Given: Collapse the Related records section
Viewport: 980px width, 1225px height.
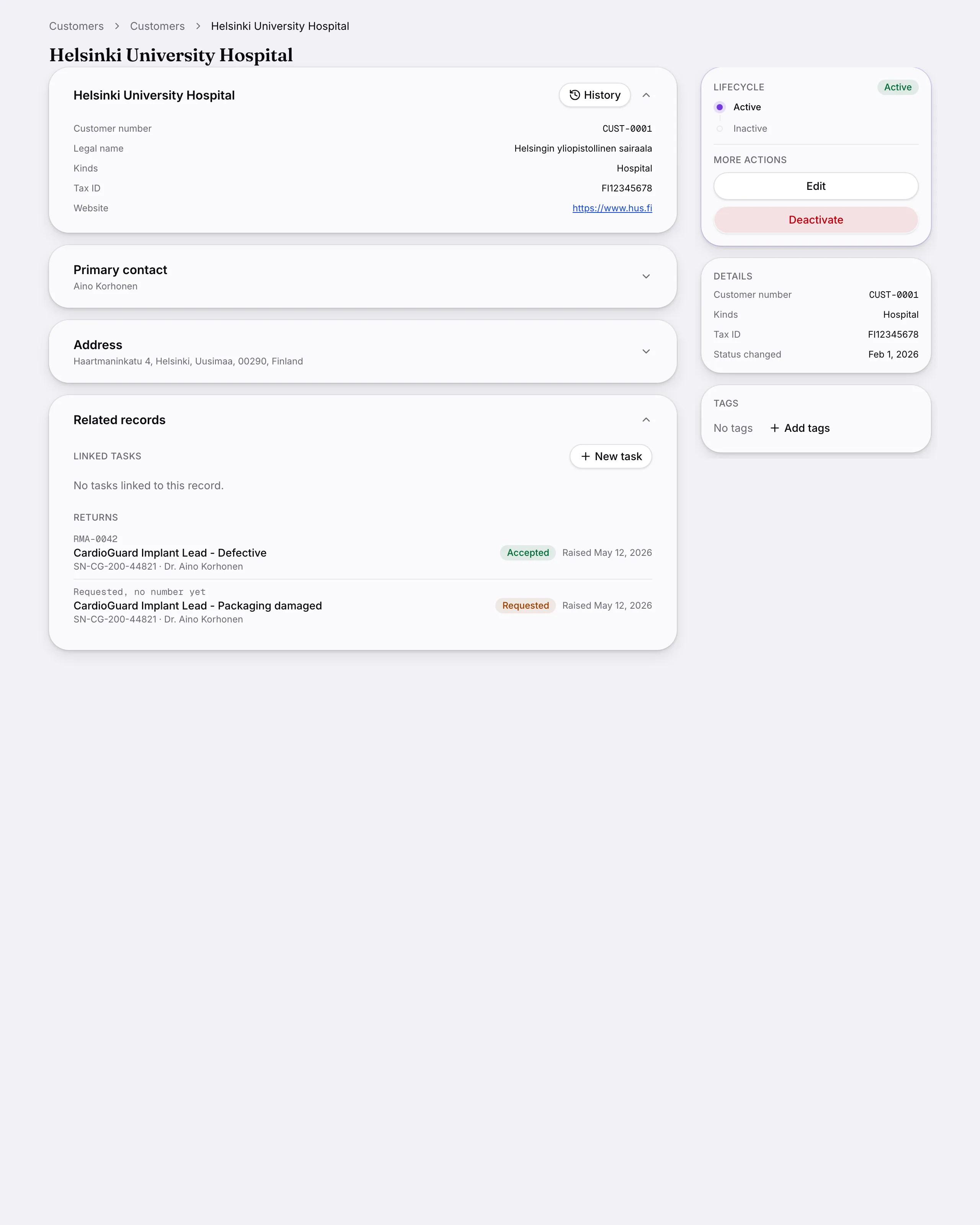Looking at the screenshot, I should tap(646, 420).
